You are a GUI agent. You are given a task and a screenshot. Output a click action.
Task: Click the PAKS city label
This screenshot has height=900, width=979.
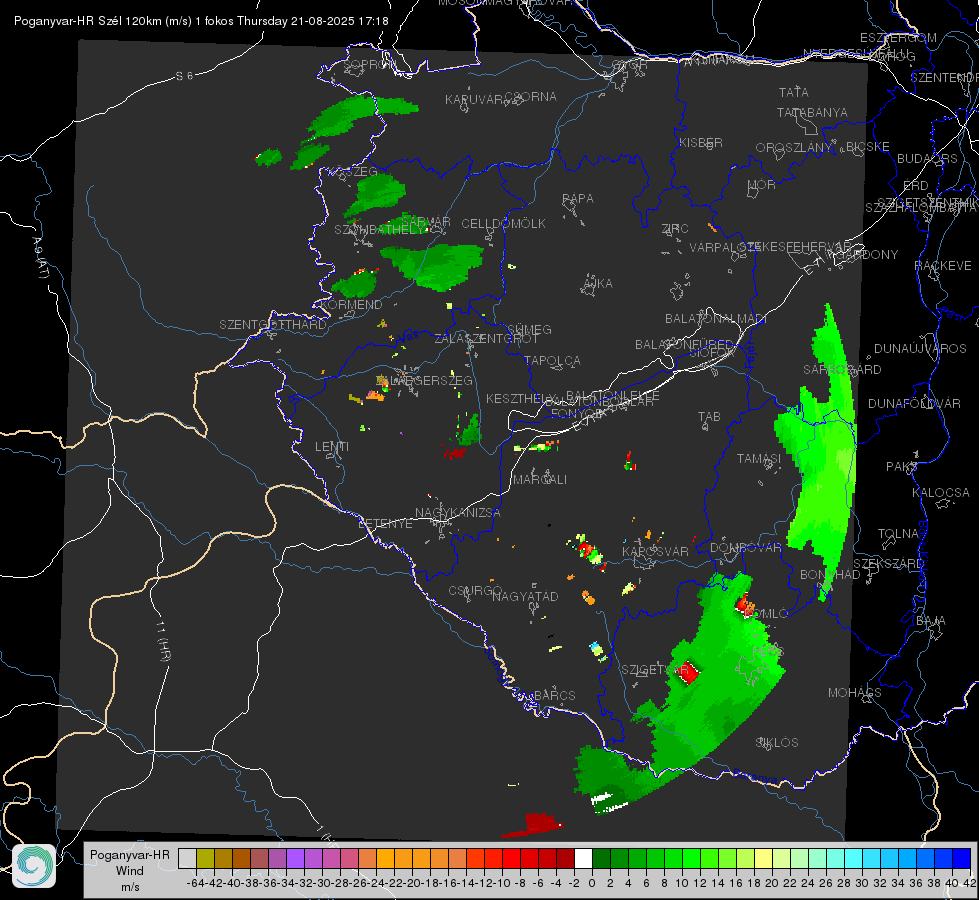(902, 467)
